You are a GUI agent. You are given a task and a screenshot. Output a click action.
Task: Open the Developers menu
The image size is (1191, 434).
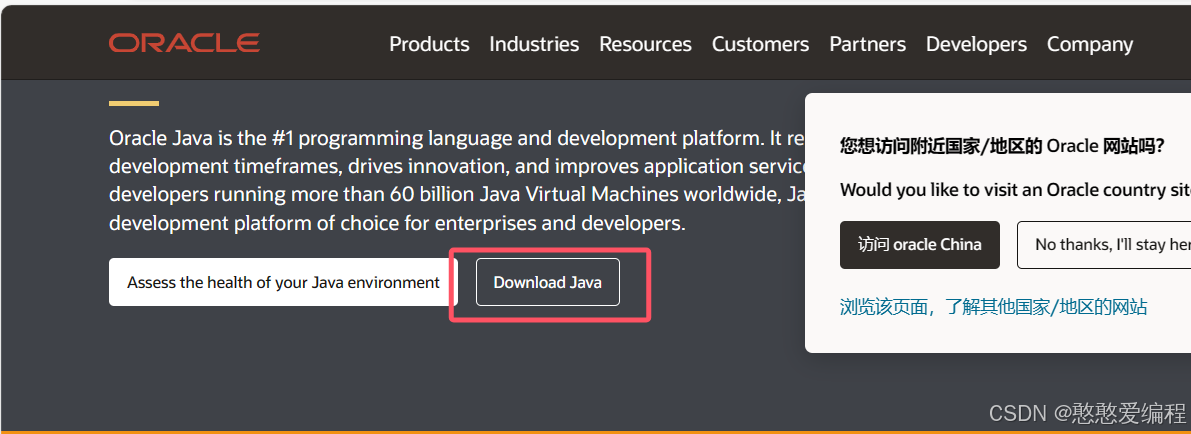976,44
